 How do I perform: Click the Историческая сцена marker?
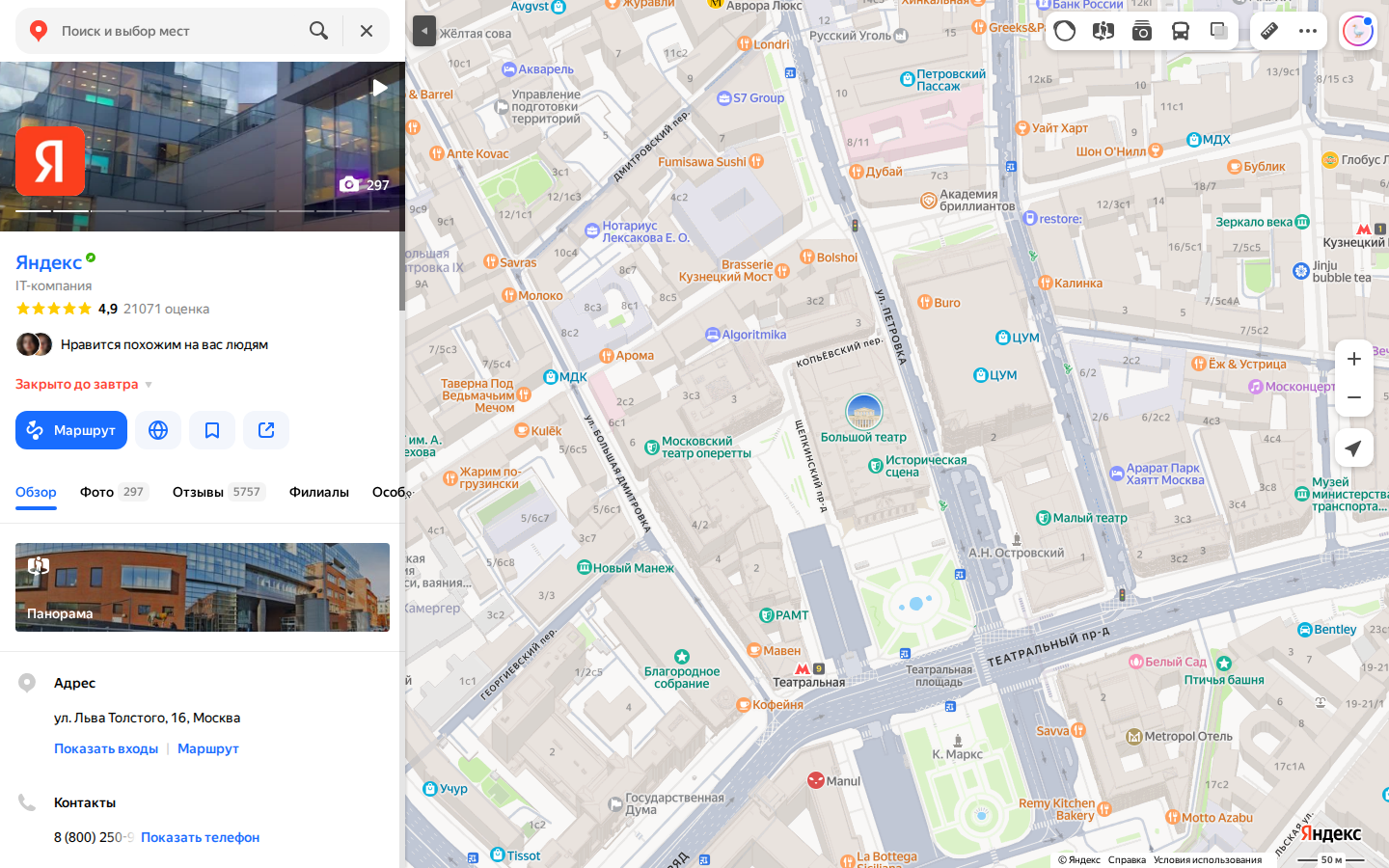(x=876, y=466)
